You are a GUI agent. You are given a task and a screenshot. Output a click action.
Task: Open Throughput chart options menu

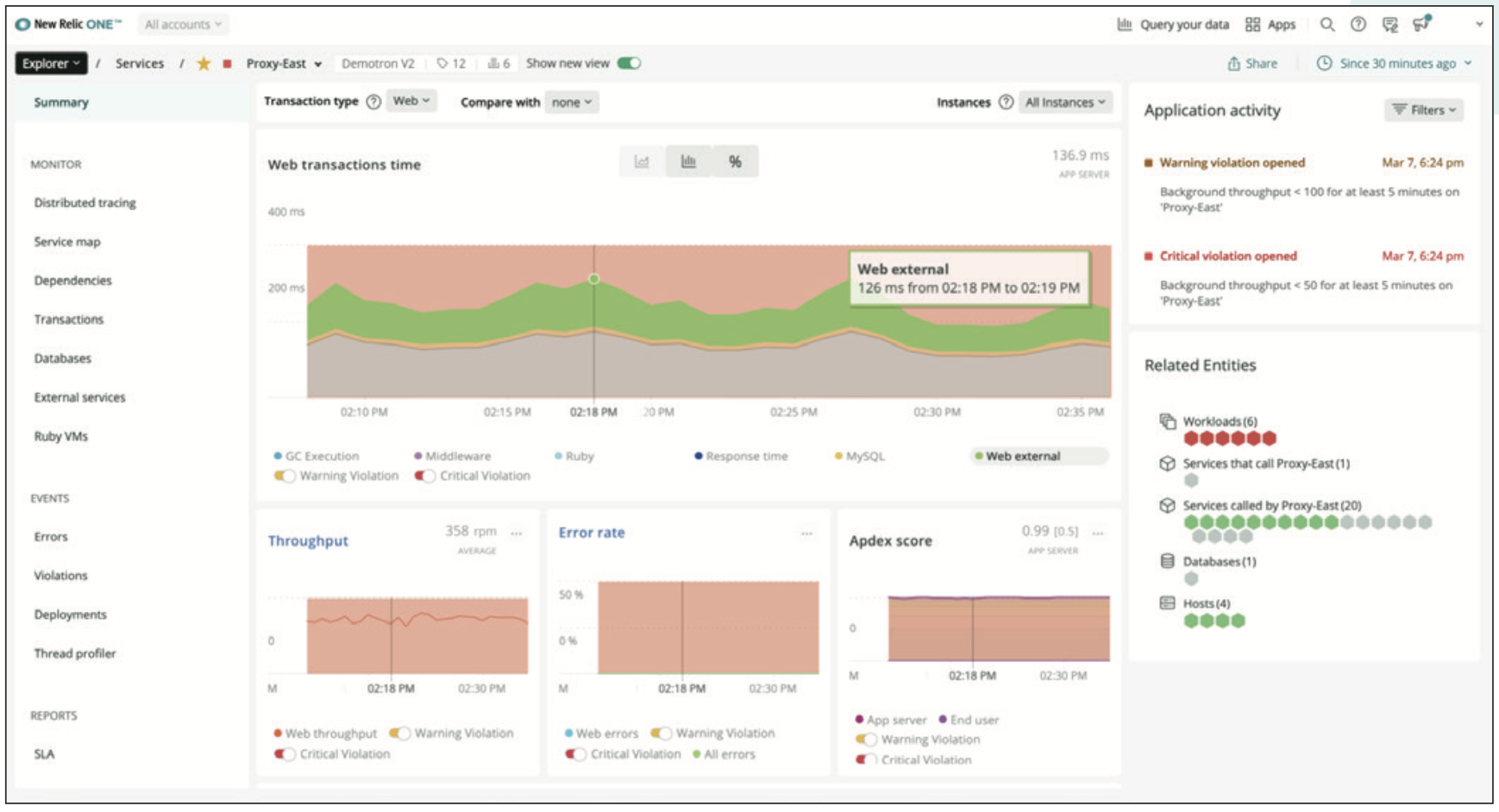[x=517, y=534]
